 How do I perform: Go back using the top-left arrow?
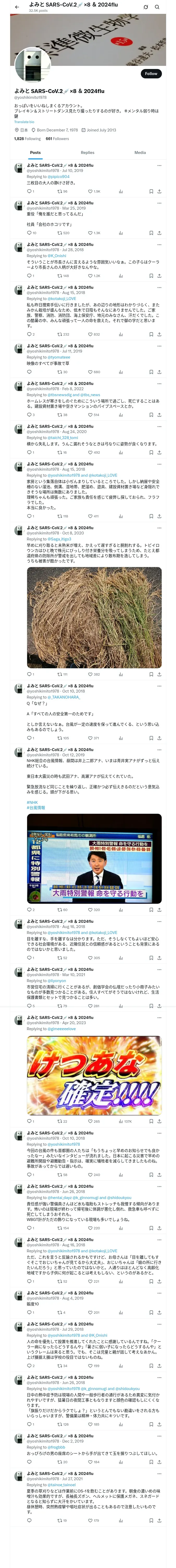16,7
